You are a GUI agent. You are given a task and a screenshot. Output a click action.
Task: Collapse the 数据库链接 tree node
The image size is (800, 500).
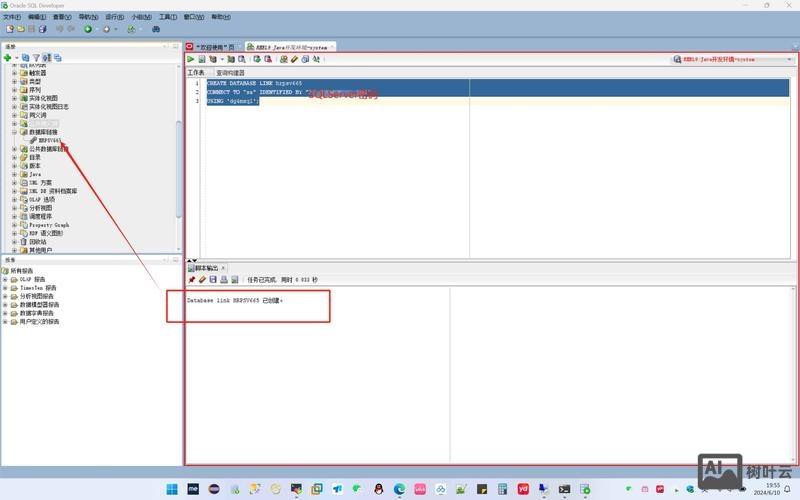click(14, 132)
